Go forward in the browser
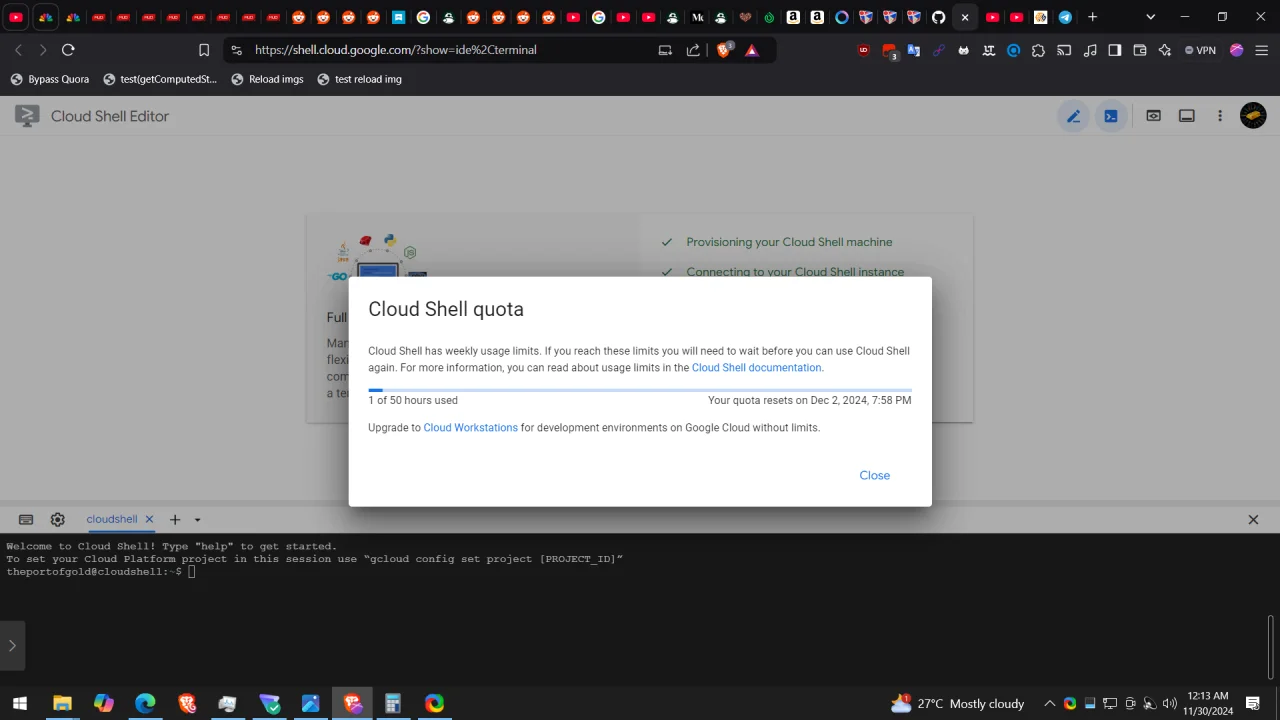This screenshot has width=1280, height=720. point(42,50)
